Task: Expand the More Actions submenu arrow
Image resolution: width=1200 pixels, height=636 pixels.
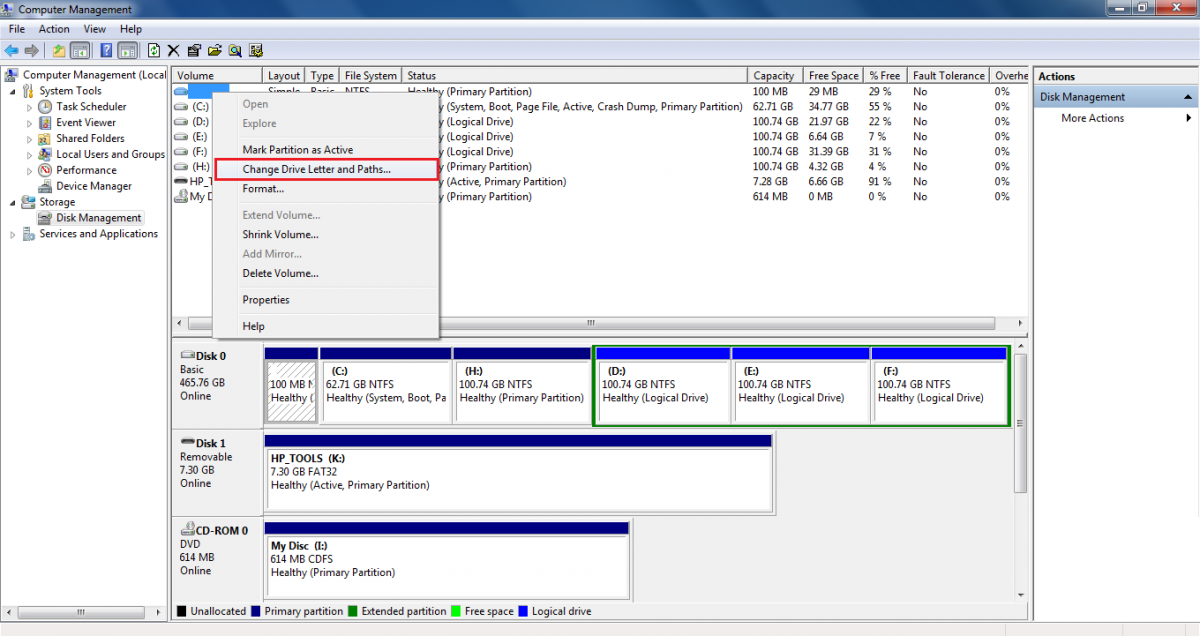Action: click(1188, 118)
